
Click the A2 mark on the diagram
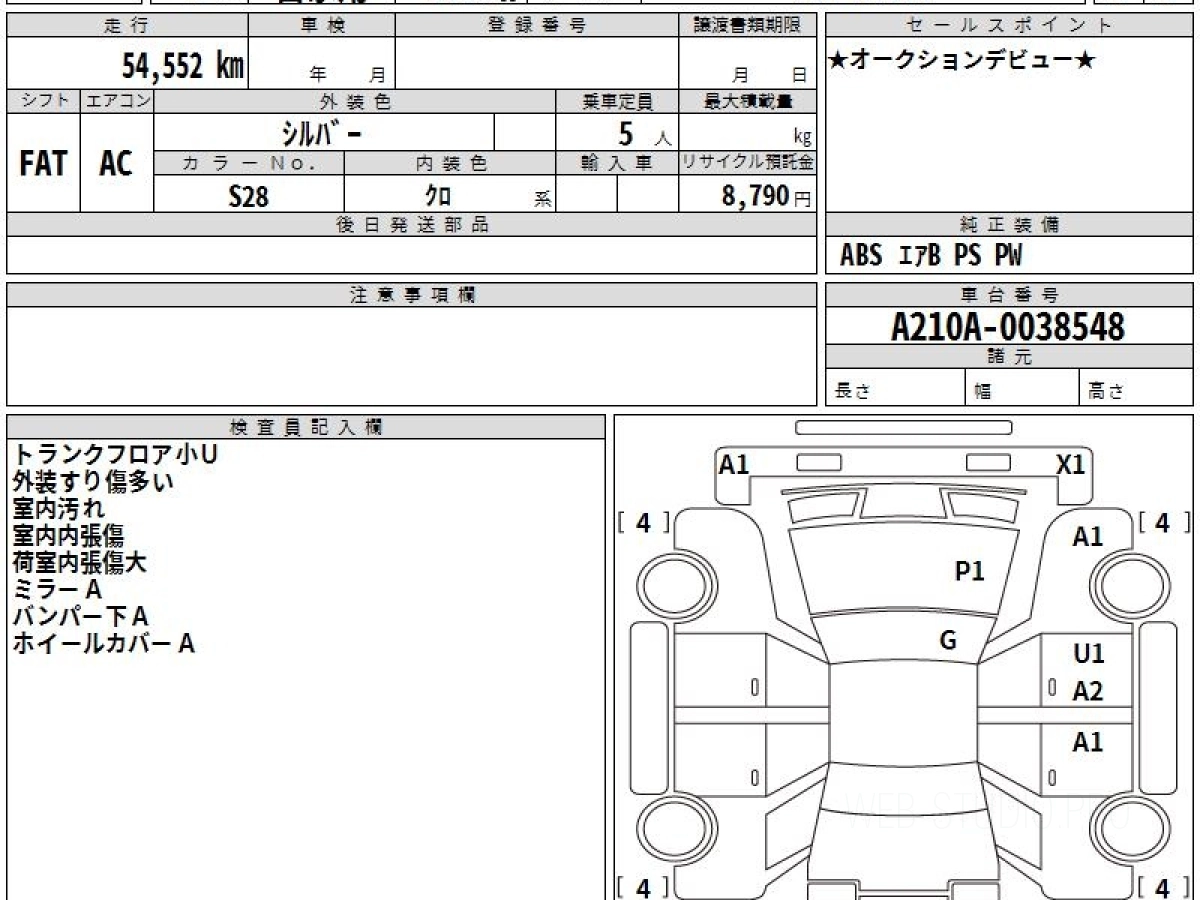pyautogui.click(x=1088, y=691)
